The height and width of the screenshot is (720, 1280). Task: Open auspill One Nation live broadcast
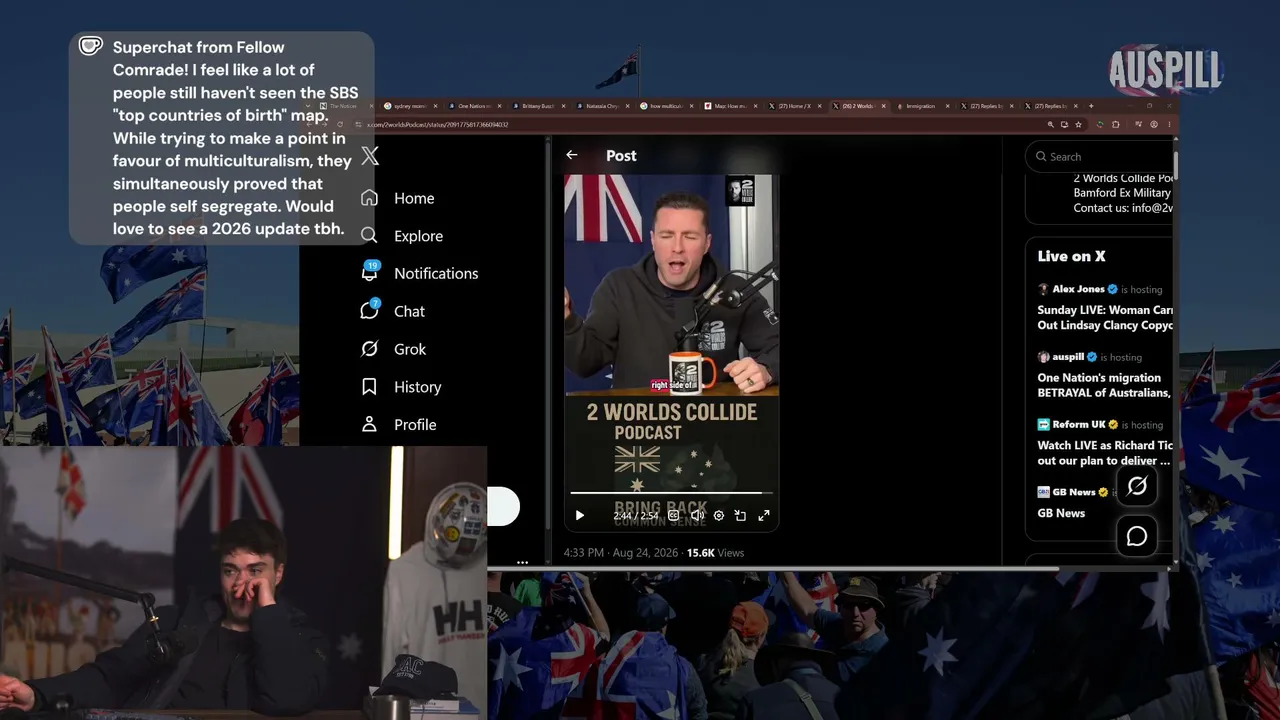click(1105, 375)
